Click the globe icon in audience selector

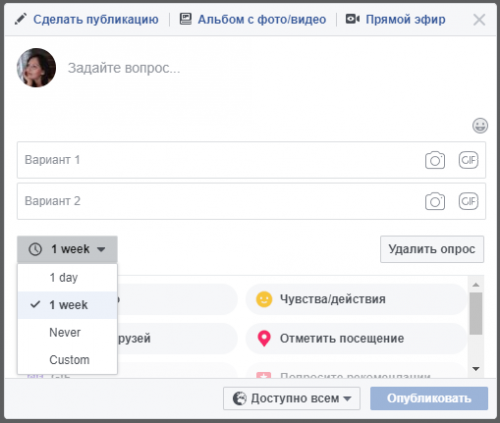pos(240,398)
